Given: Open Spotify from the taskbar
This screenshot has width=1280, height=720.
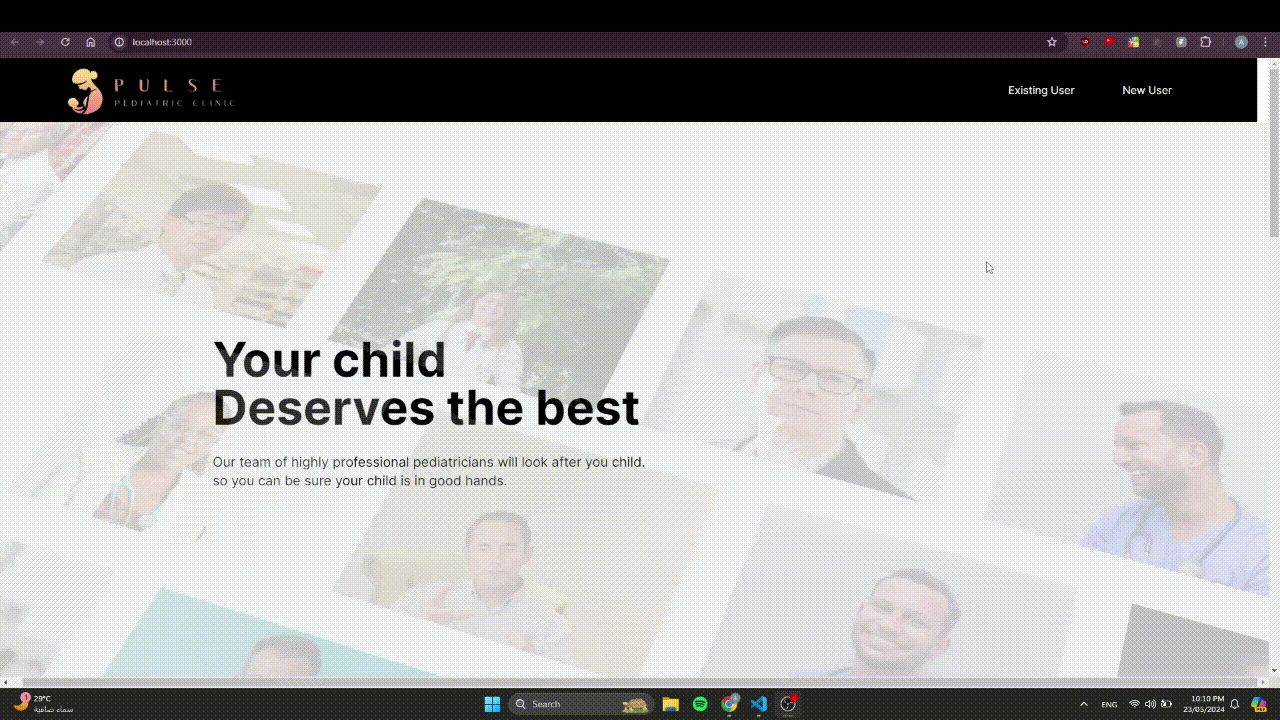Looking at the screenshot, I should (700, 704).
